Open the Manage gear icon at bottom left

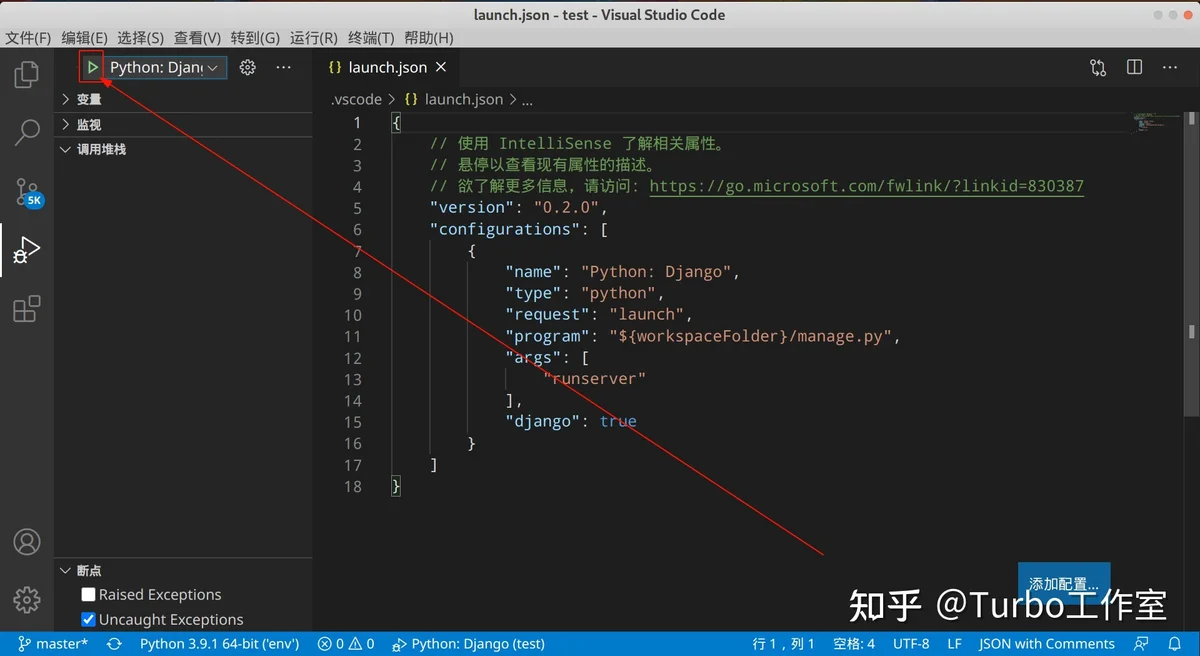click(27, 599)
